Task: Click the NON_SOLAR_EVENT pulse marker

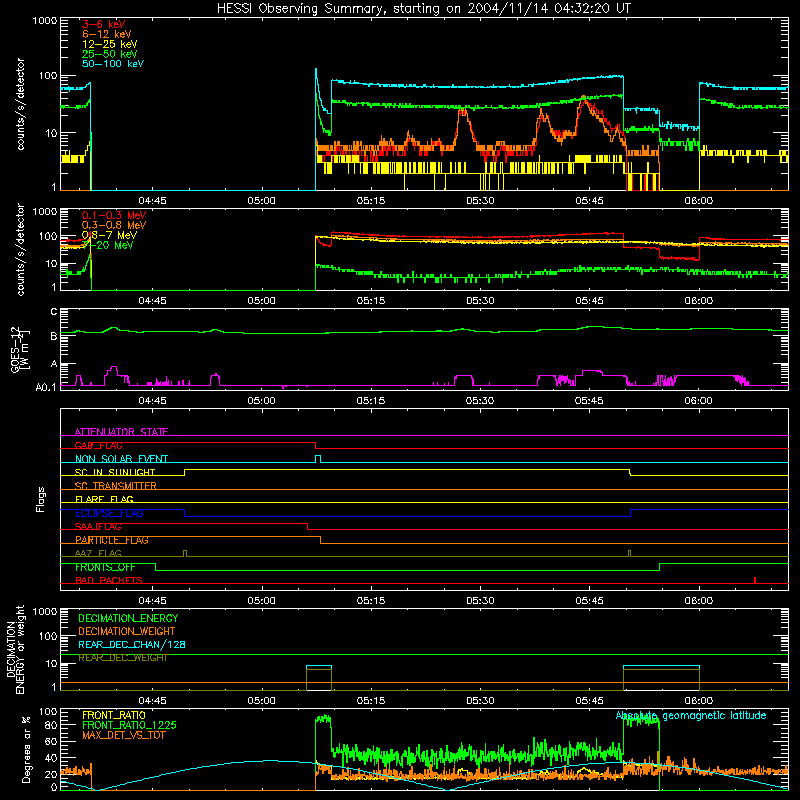Action: click(318, 459)
